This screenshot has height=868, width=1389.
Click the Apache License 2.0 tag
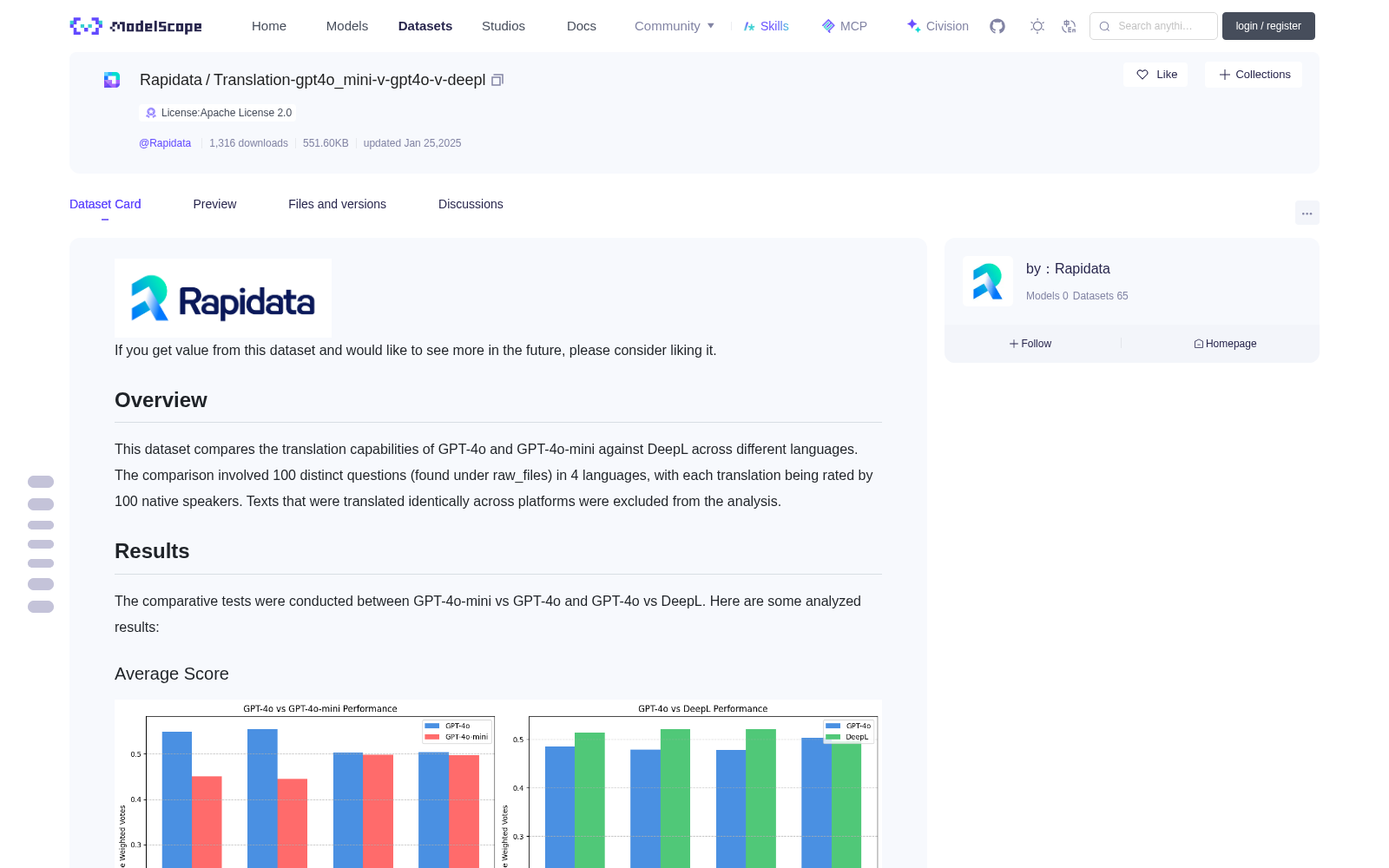(x=218, y=113)
